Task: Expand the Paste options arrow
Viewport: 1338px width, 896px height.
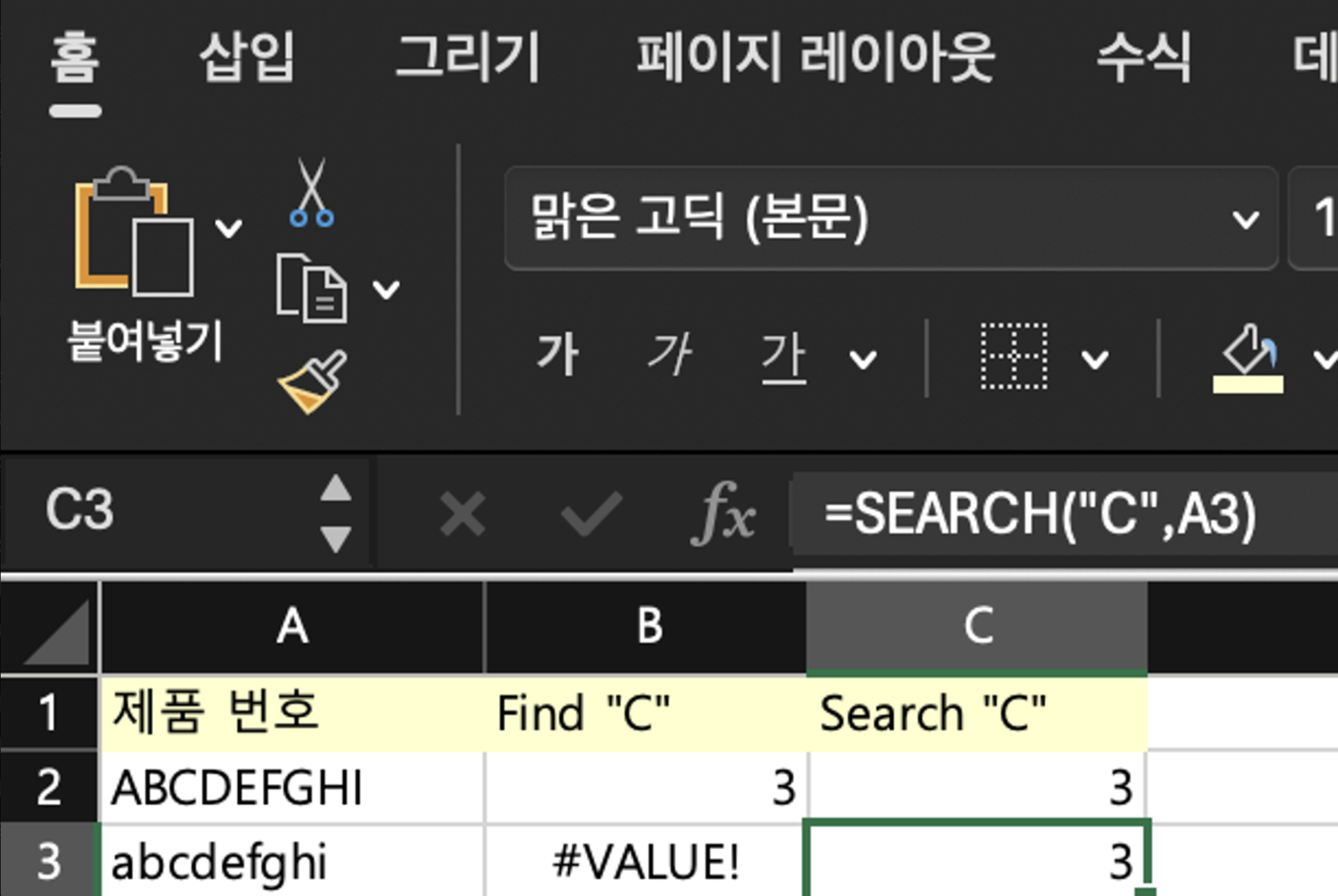Action: coord(228,228)
